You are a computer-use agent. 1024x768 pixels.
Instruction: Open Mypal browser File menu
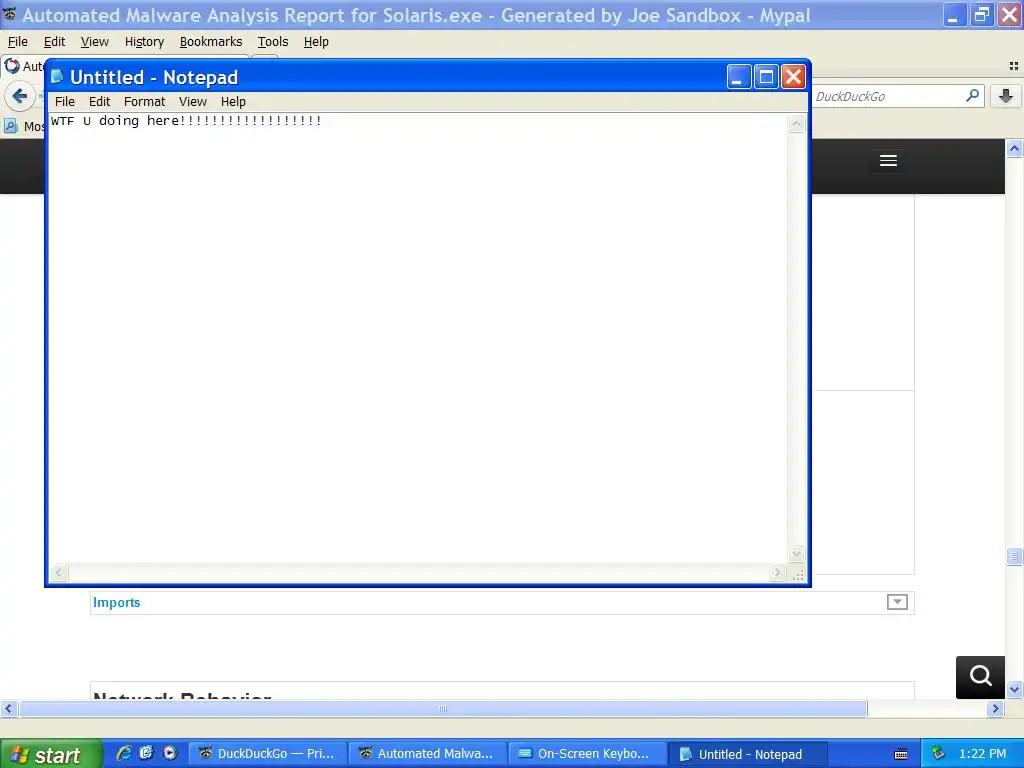(18, 42)
